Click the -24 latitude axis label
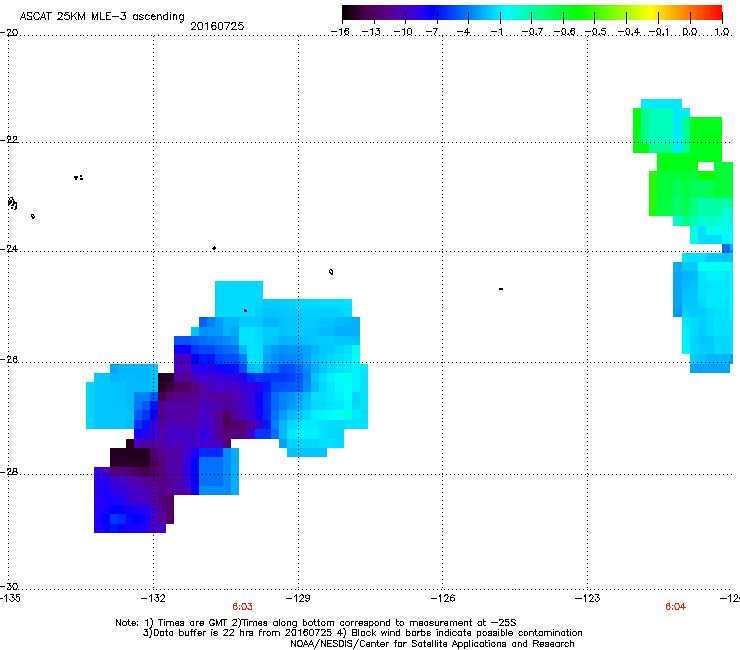The height and width of the screenshot is (650, 740). 9,248
